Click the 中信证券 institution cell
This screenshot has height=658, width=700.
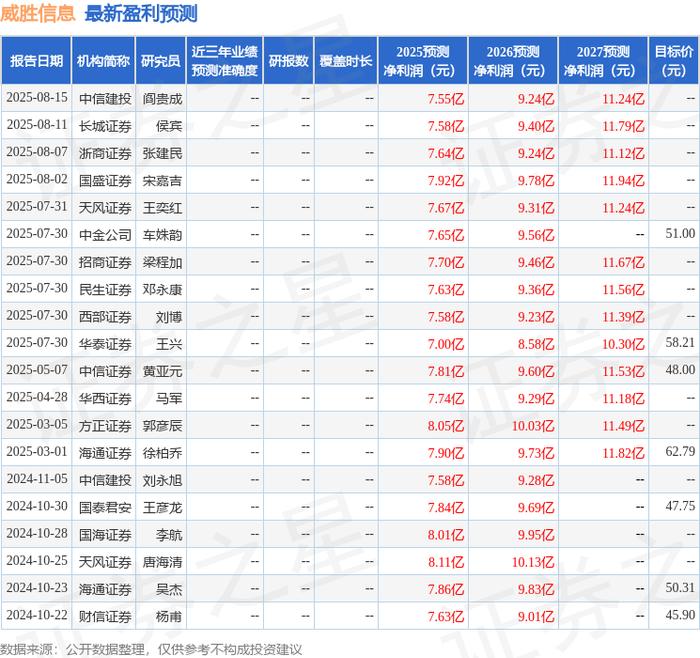pyautogui.click(x=105, y=371)
